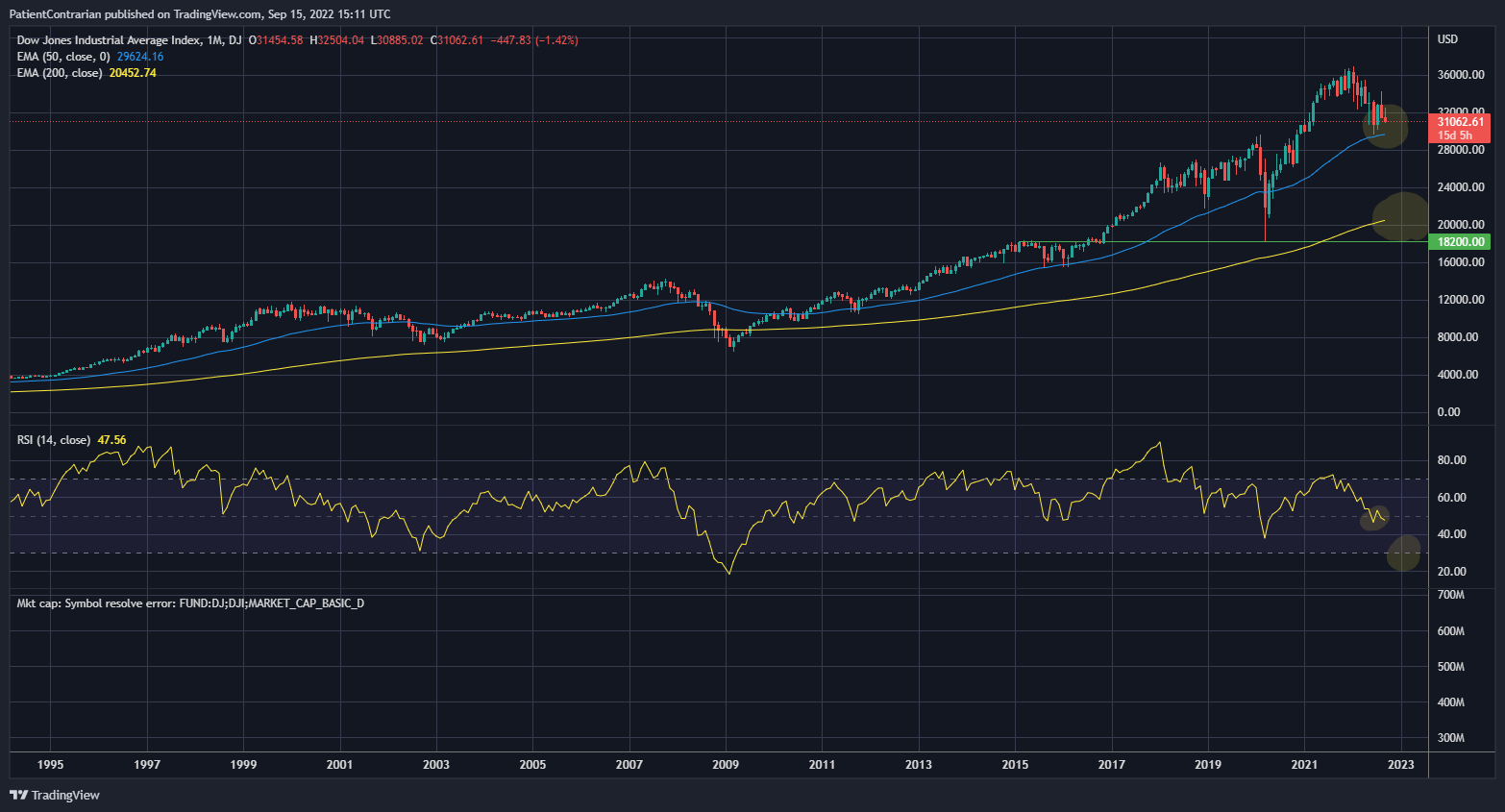Select the EMA 200 value 20452.74
The width and height of the screenshot is (1505, 812).
(x=133, y=73)
